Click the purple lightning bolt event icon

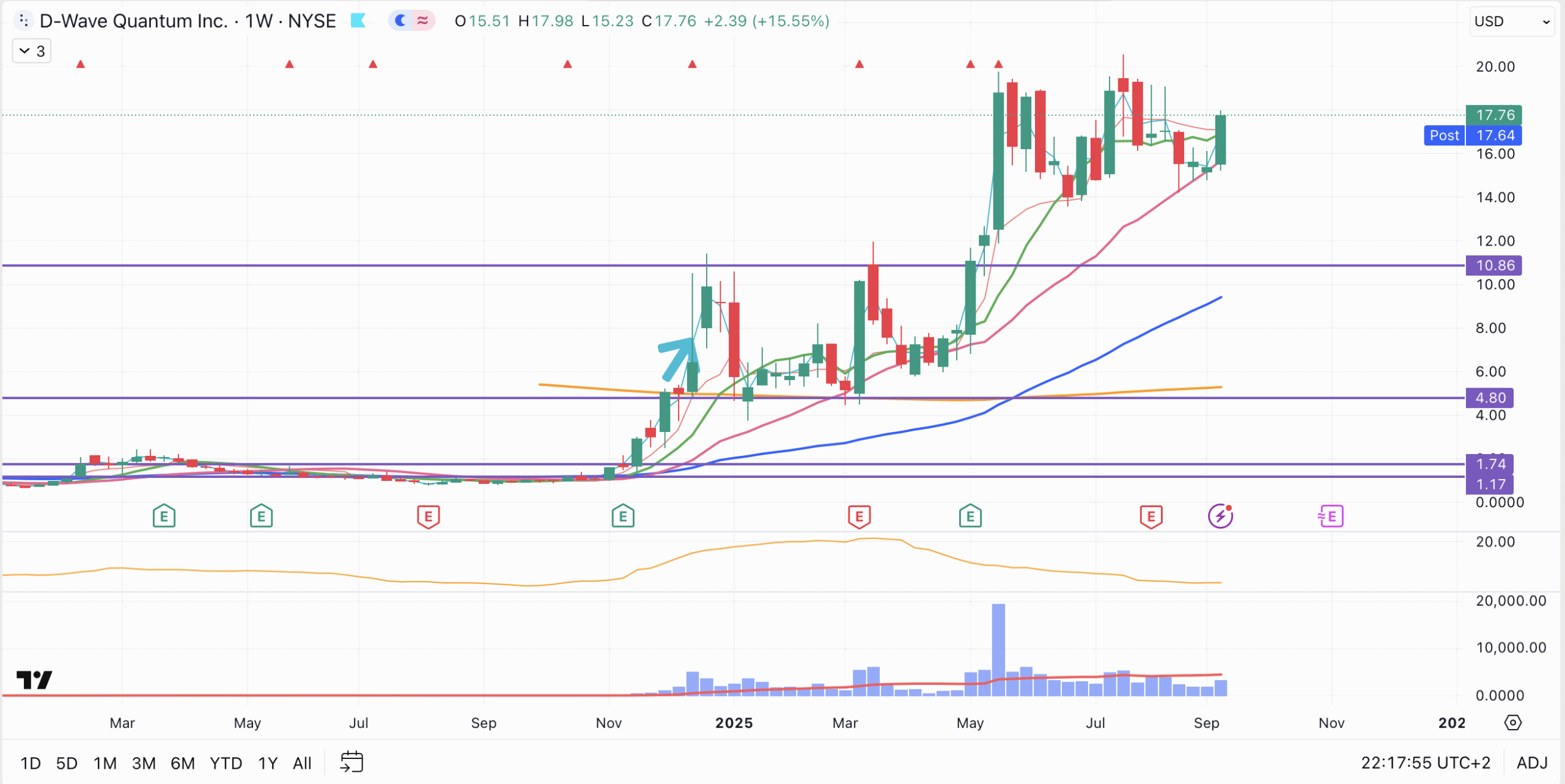[x=1220, y=516]
